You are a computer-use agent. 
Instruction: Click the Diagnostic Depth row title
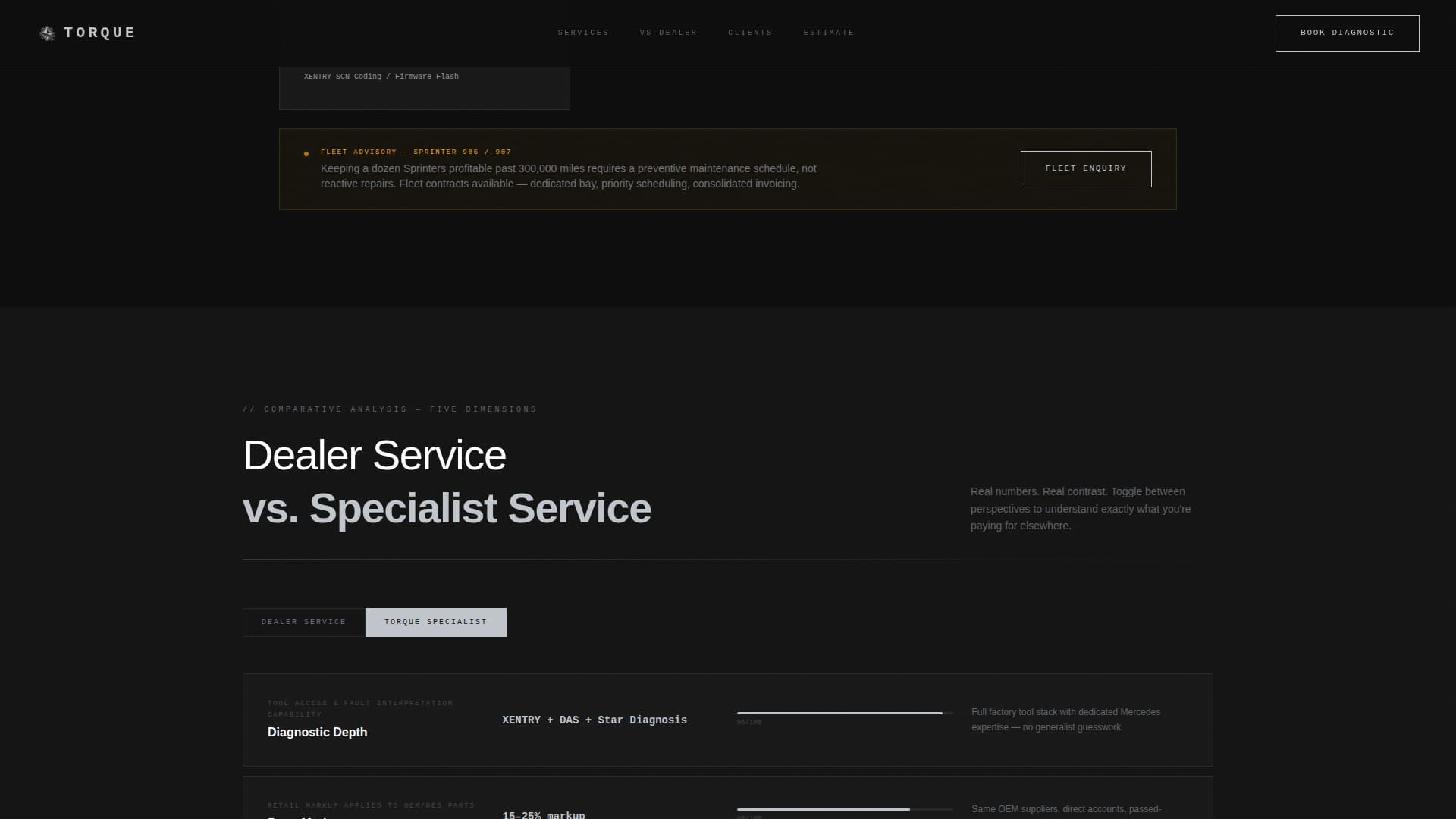(317, 732)
